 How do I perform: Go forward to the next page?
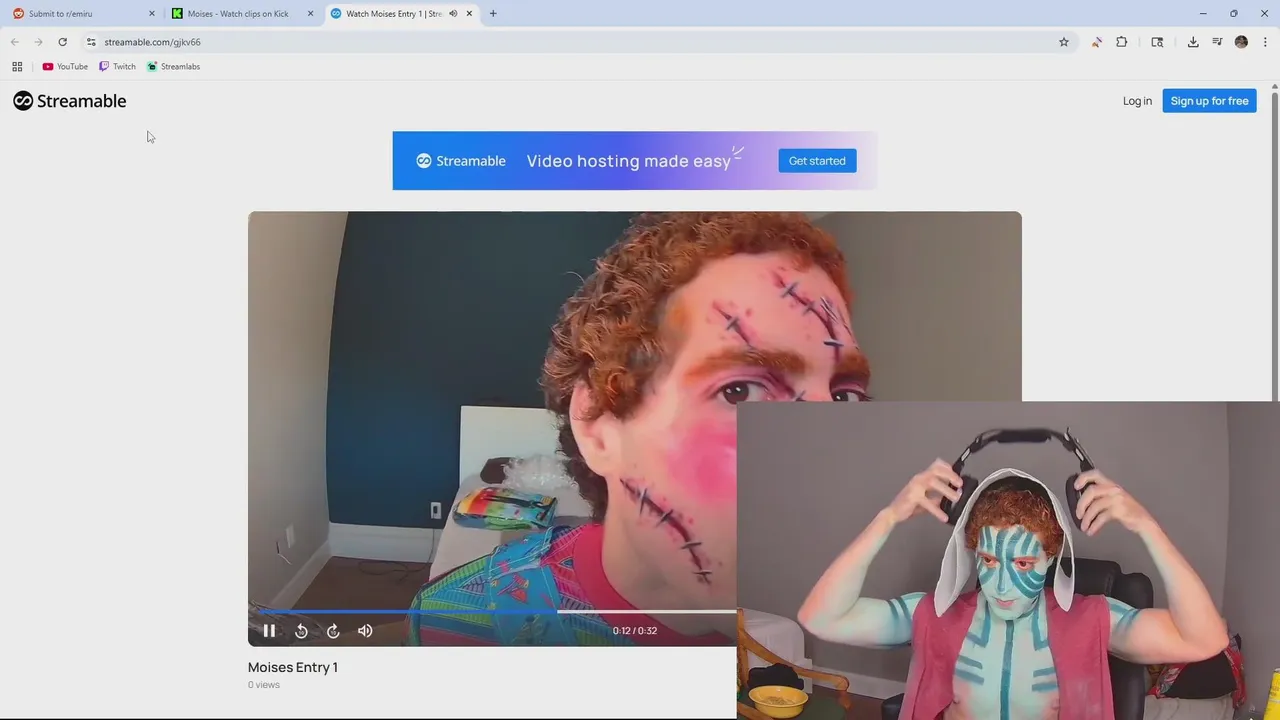pos(38,42)
